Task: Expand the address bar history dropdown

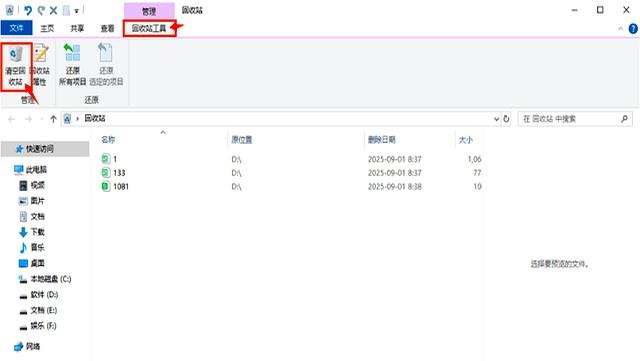Action: point(496,119)
